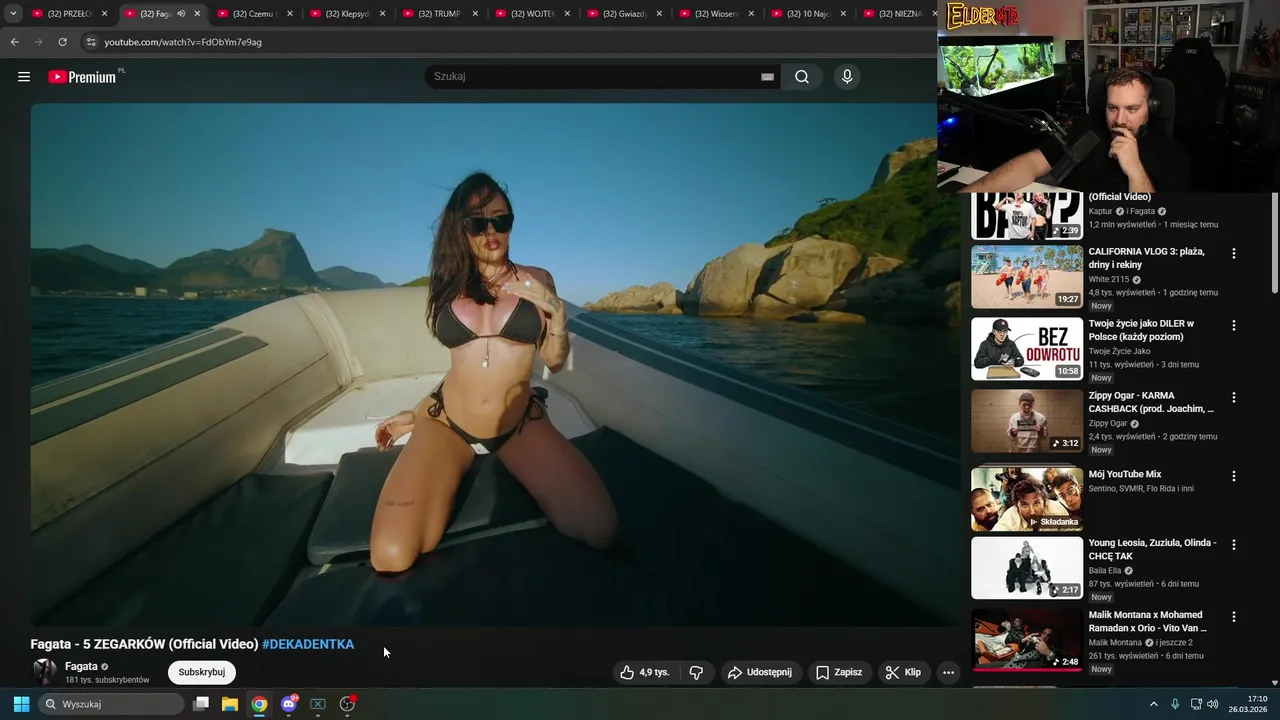This screenshot has height=720, width=1280.
Task: Show hidden system tray icons chevron
Action: coord(1153,704)
